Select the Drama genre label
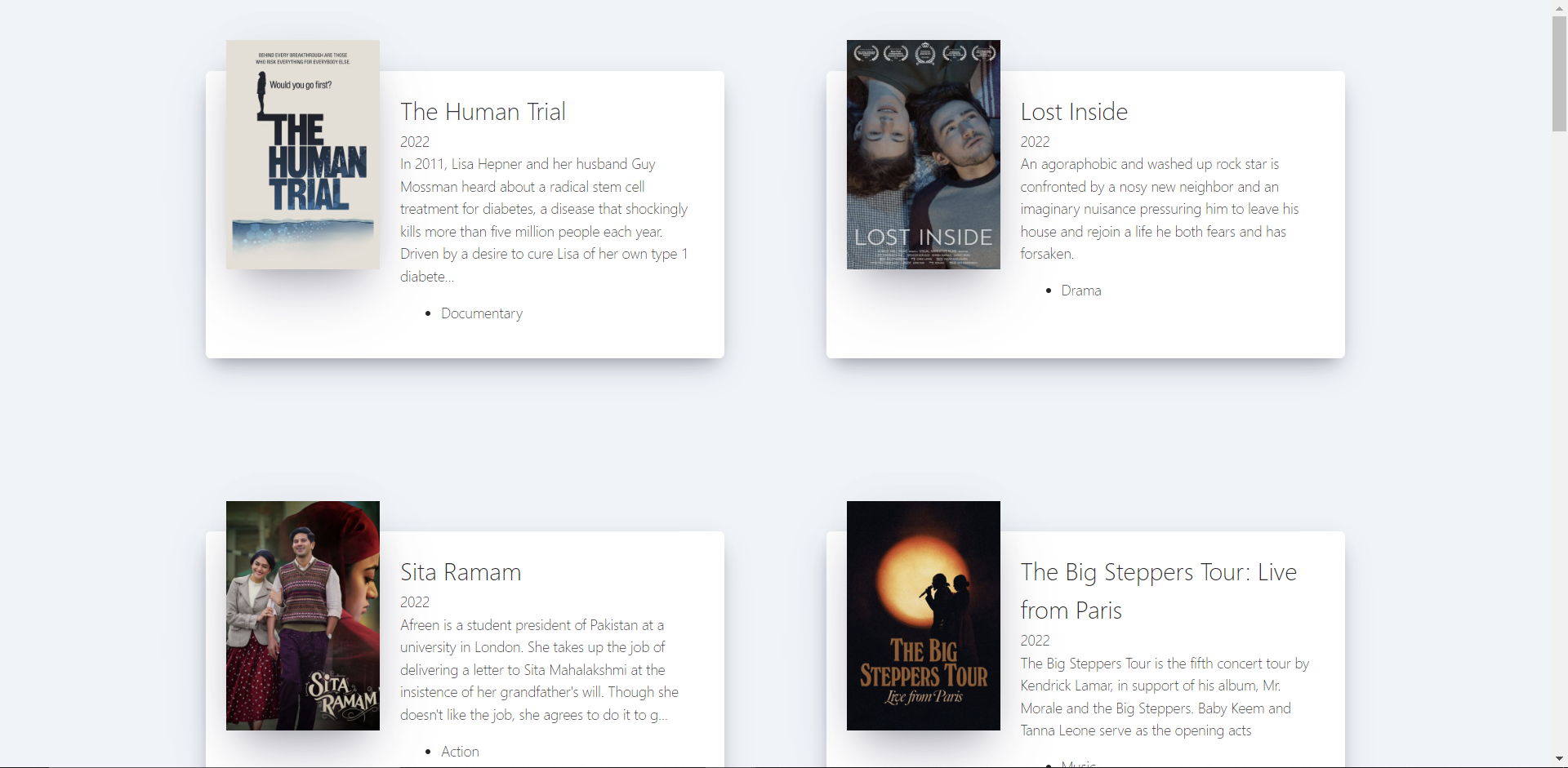Screen dimensions: 1568x768 click(x=1080, y=291)
